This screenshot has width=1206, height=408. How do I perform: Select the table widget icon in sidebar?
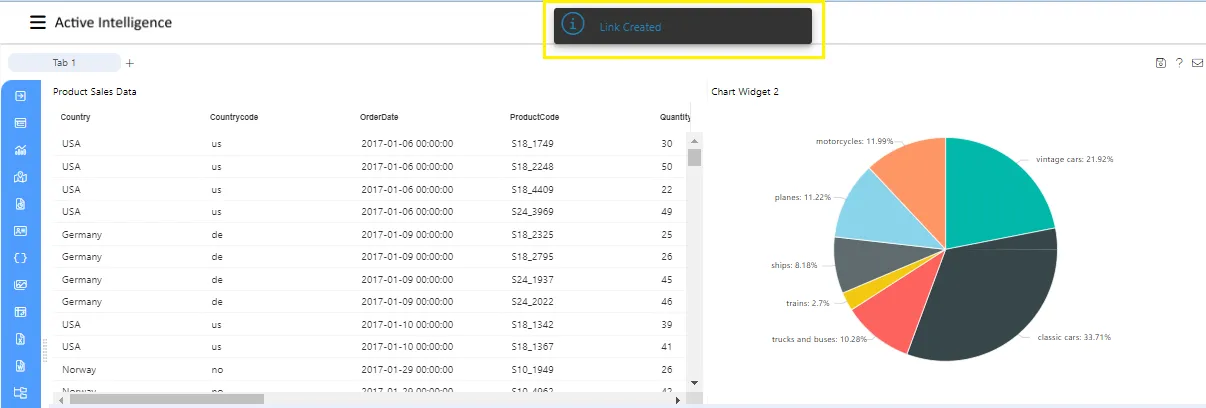[20, 123]
